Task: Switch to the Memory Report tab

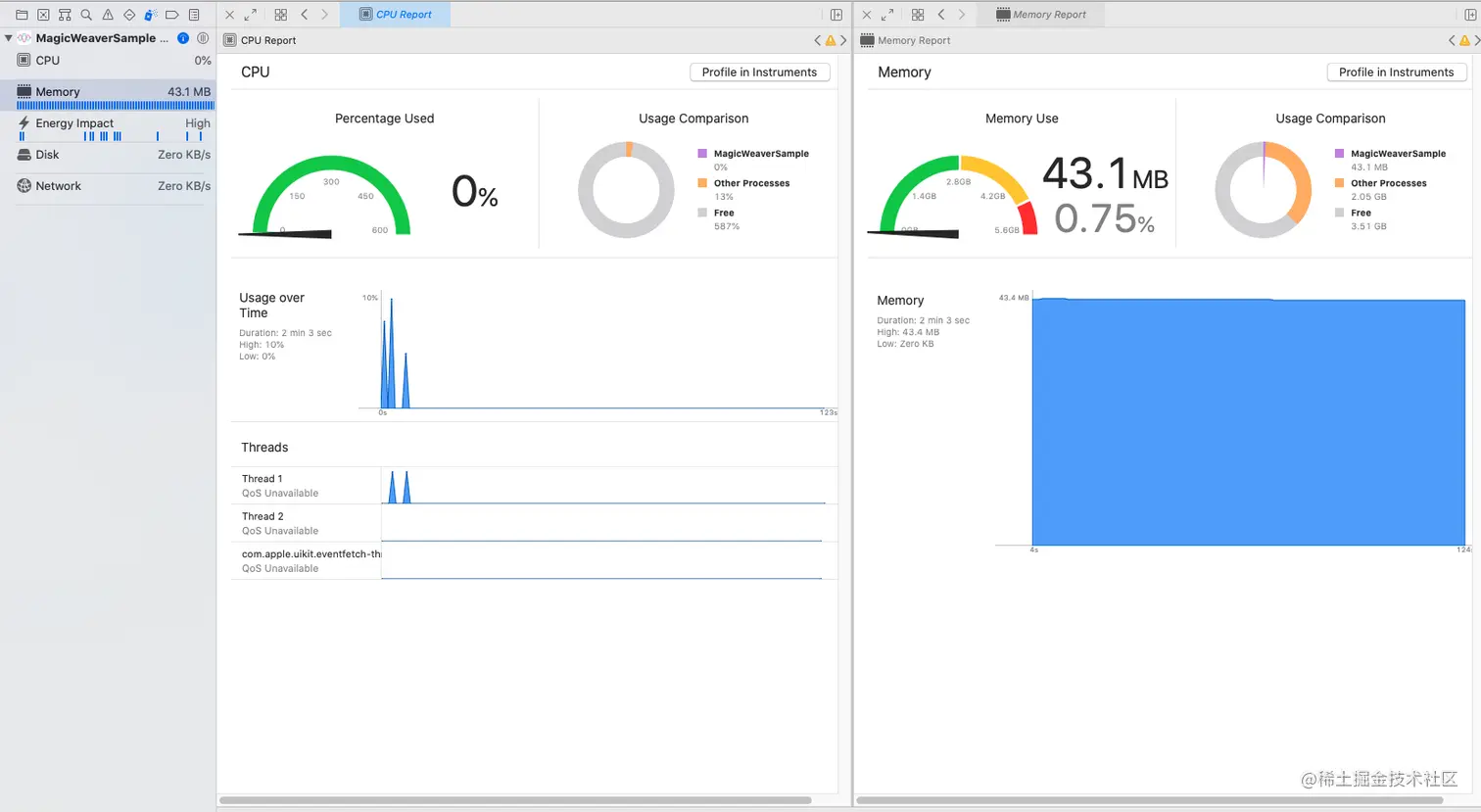Action: [1041, 15]
